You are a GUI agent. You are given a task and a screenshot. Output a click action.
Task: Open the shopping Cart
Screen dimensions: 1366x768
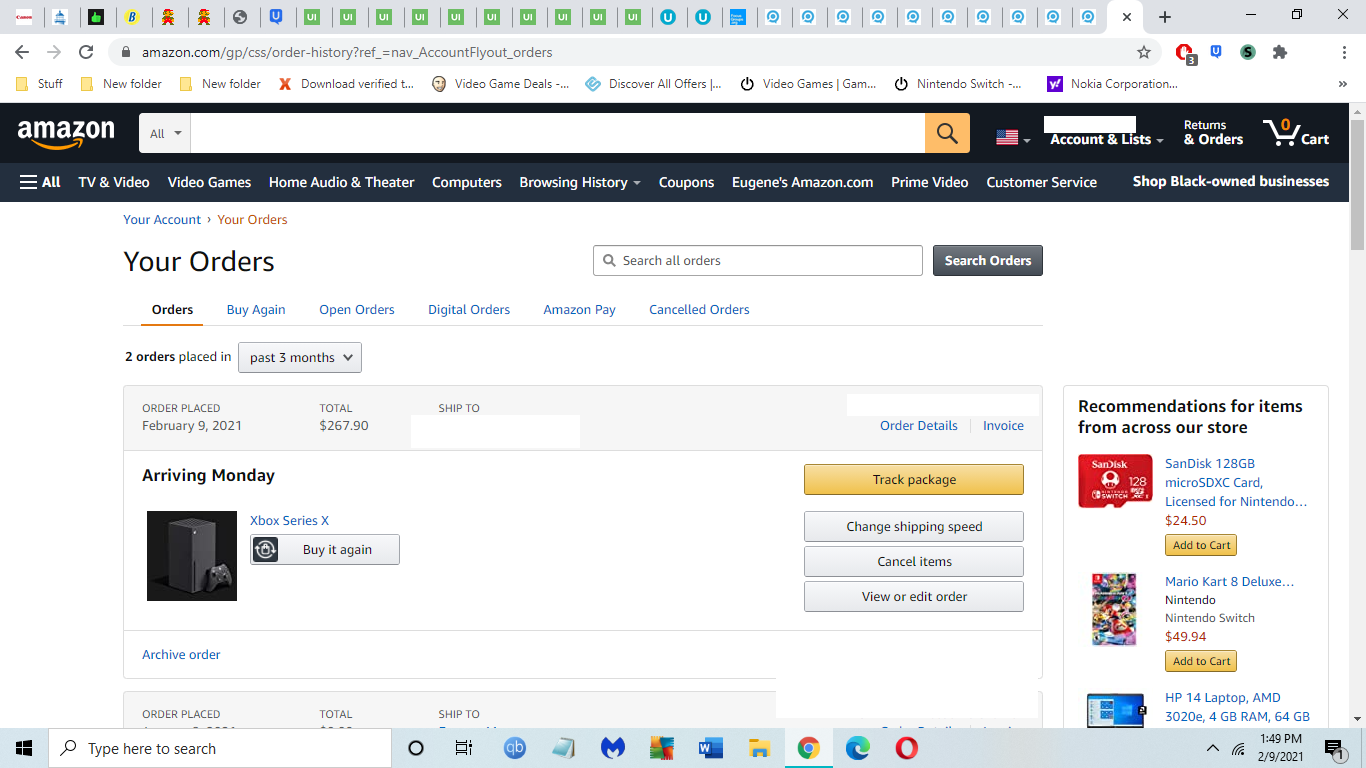[x=1296, y=133]
